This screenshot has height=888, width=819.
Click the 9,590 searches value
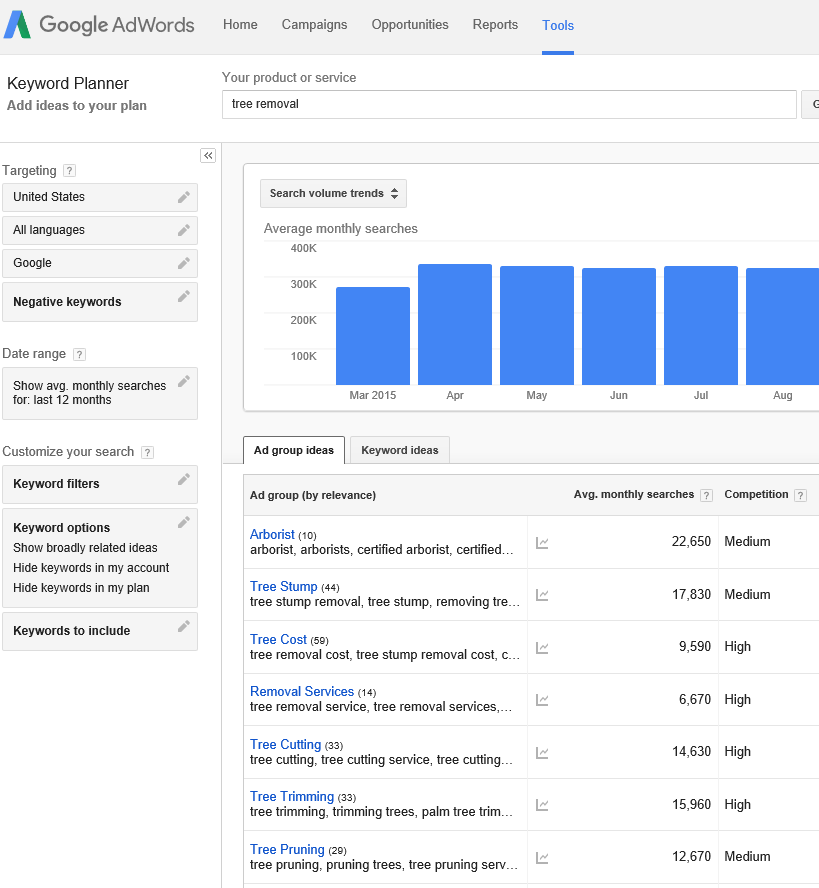[695, 647]
